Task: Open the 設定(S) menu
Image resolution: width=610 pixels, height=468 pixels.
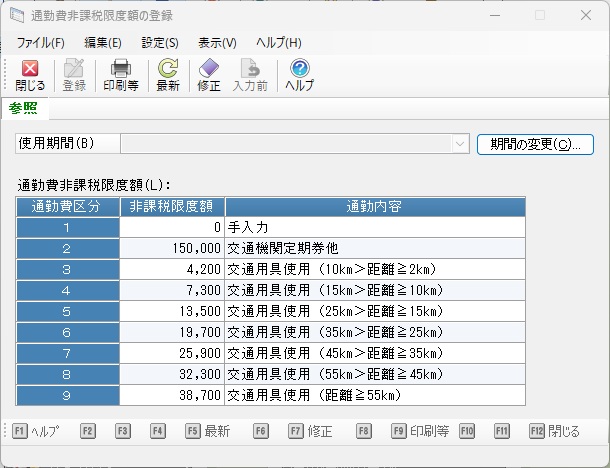Action: point(160,42)
